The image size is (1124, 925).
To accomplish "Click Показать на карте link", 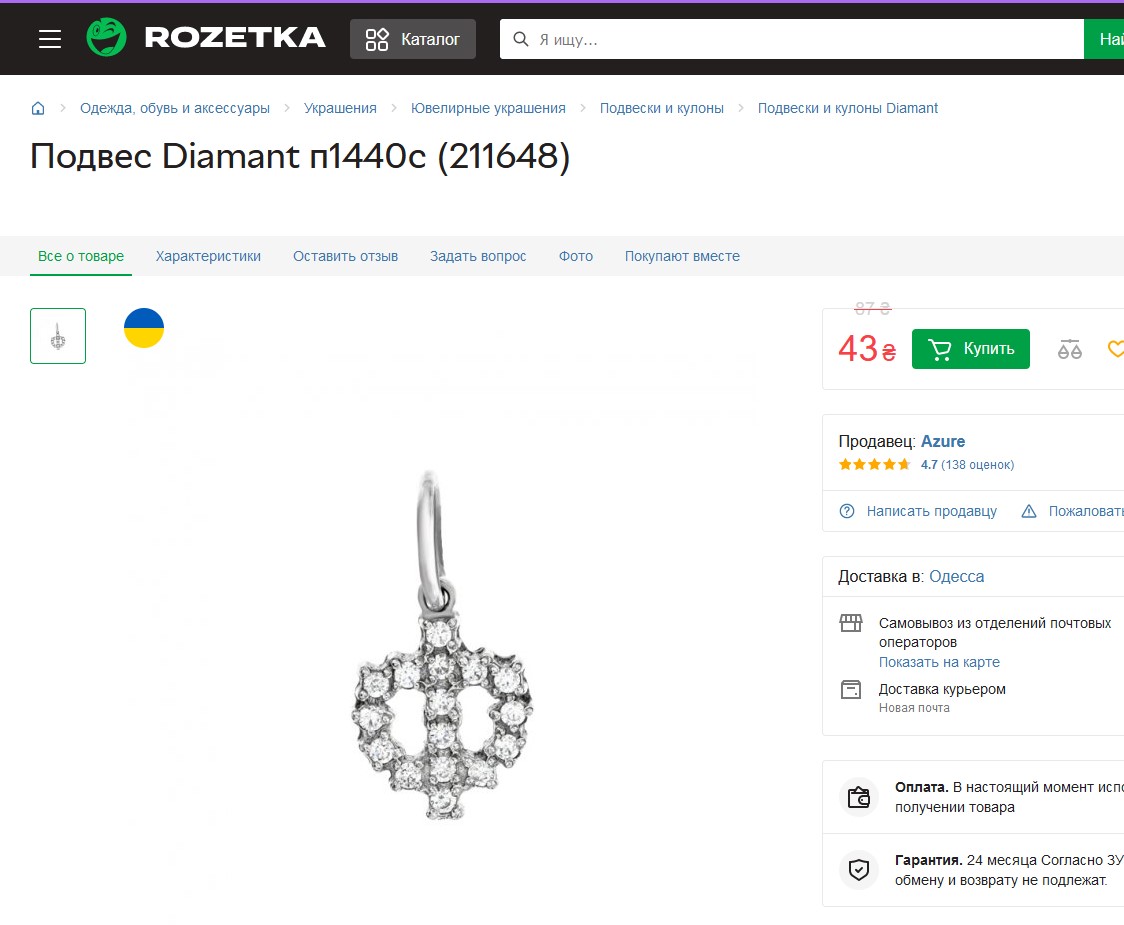I will point(939,662).
